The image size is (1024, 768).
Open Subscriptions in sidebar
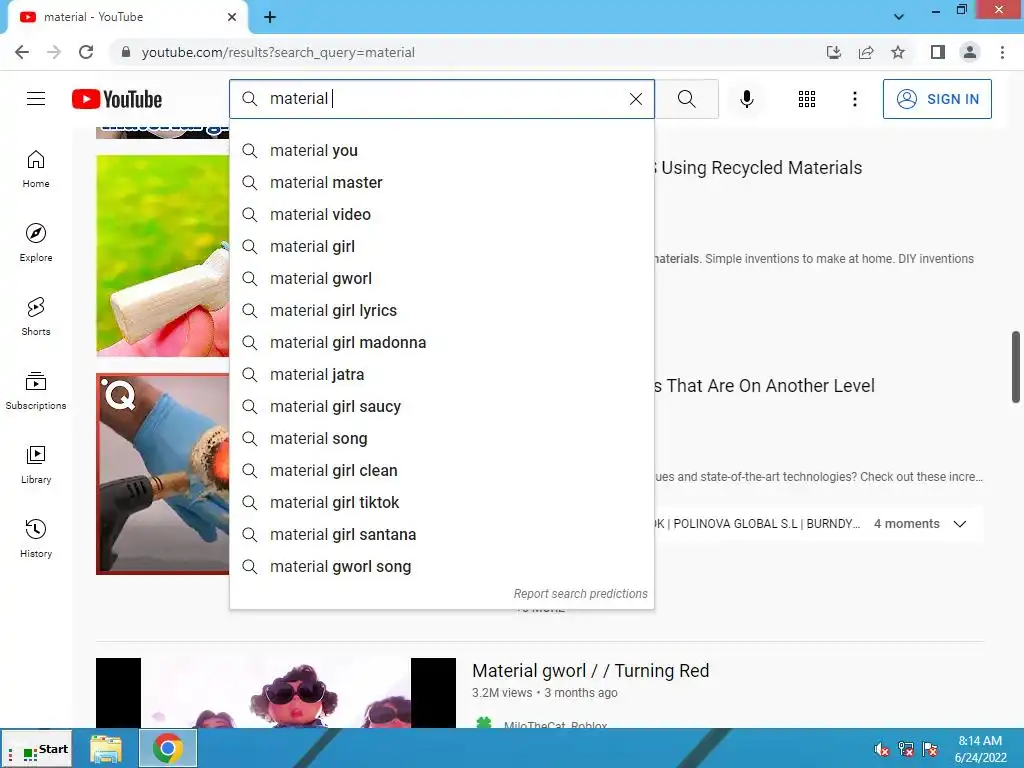[x=36, y=391]
